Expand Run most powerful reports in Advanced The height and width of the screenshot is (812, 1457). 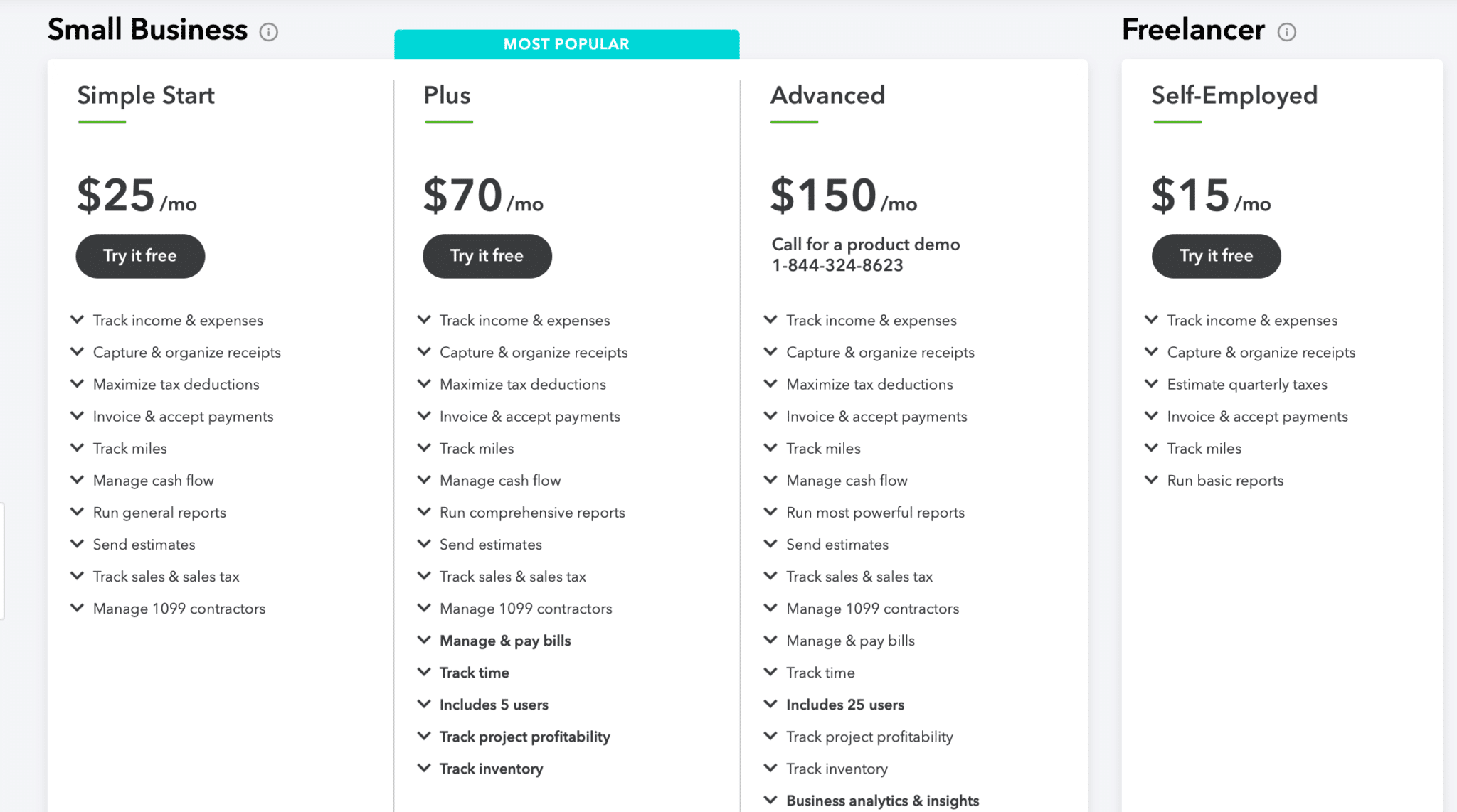[770, 512]
